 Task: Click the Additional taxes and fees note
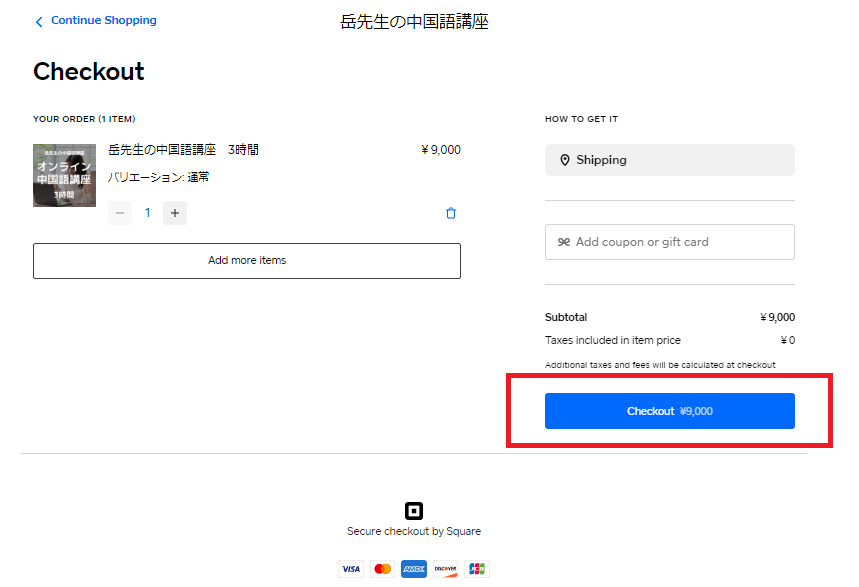[660, 365]
